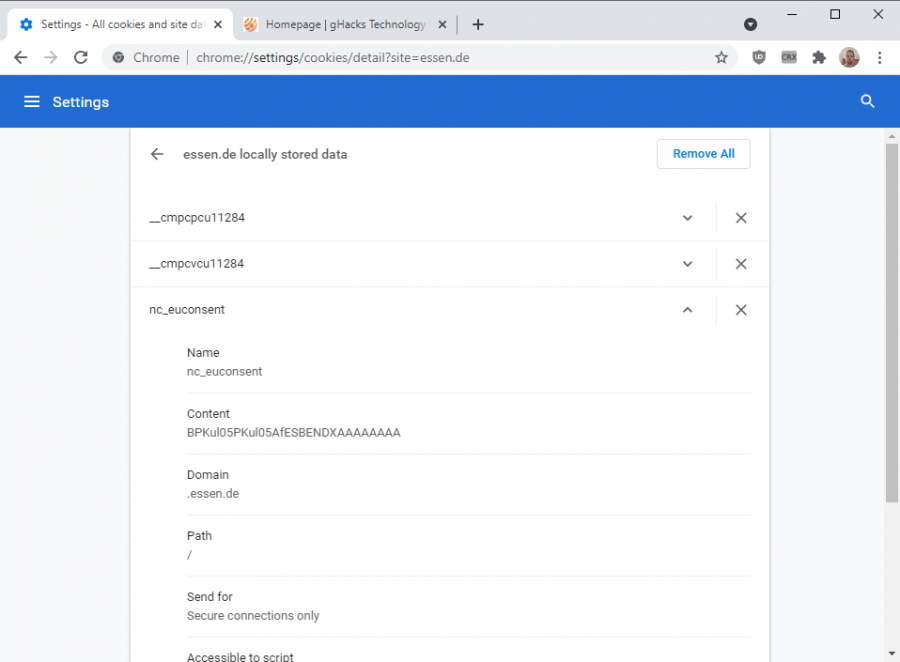
Task: Open the Chrome three-dot menu
Action: tap(879, 57)
